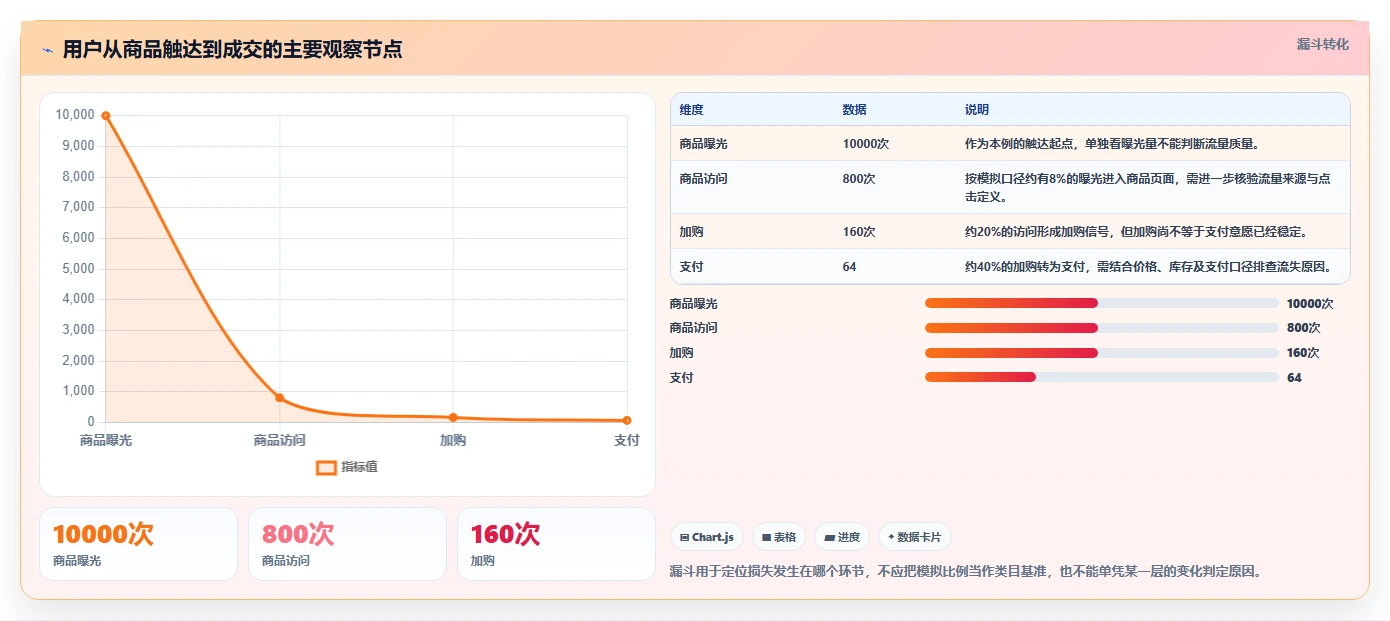Screen dimensions: 1390x621
Task: Click the 160次 table value
Action: coord(859,232)
